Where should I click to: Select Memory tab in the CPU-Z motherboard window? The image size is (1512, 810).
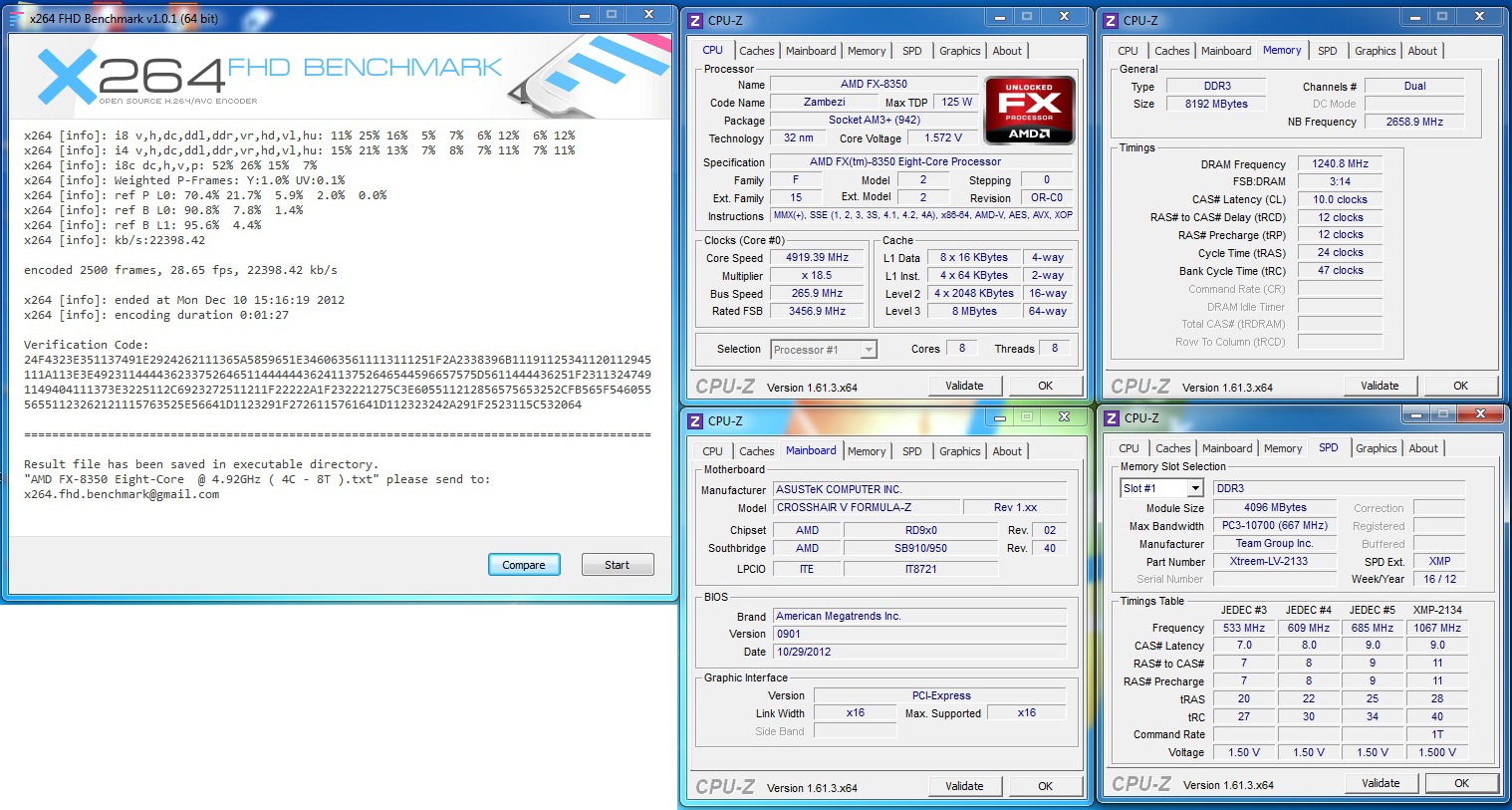coord(867,451)
